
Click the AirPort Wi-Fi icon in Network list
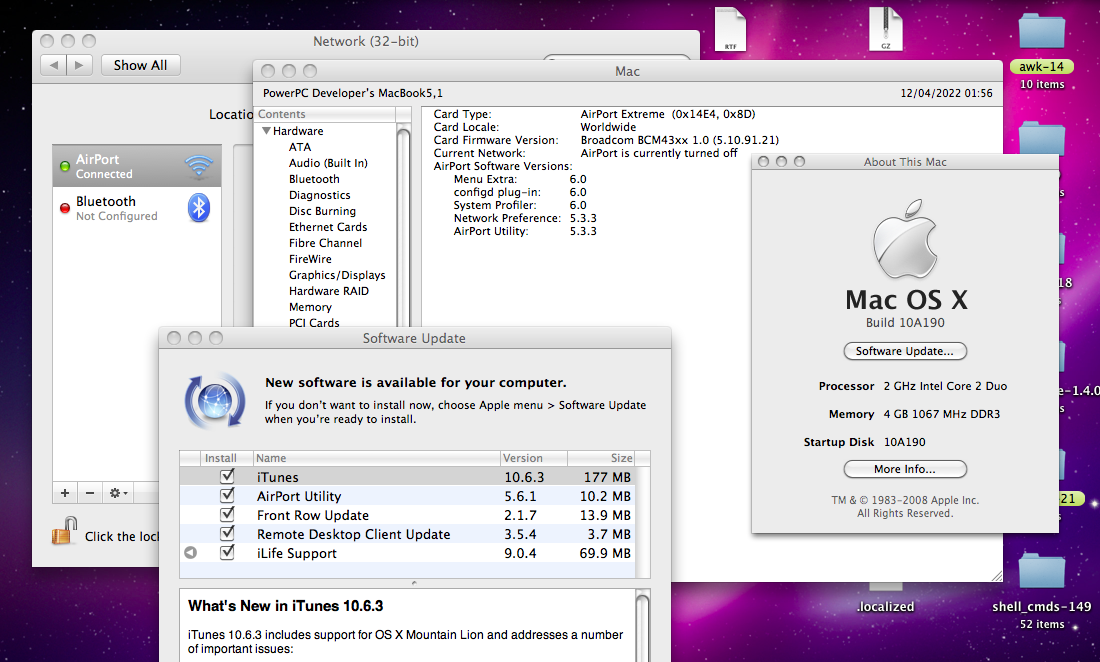coord(199,166)
